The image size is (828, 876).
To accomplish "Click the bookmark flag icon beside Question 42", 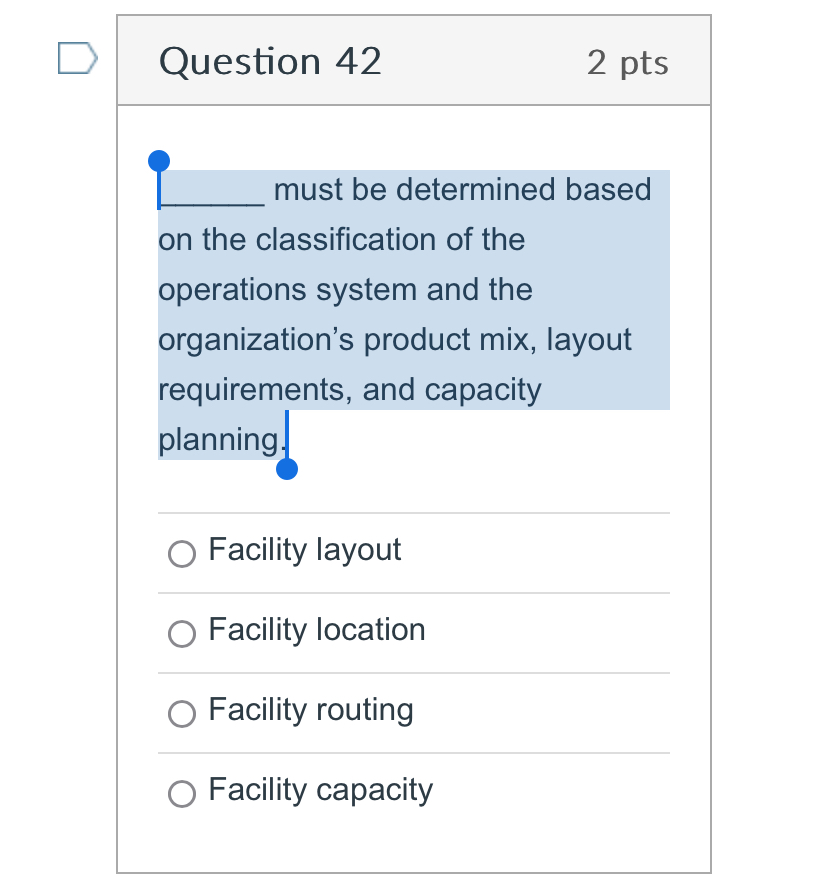I will [x=77, y=58].
